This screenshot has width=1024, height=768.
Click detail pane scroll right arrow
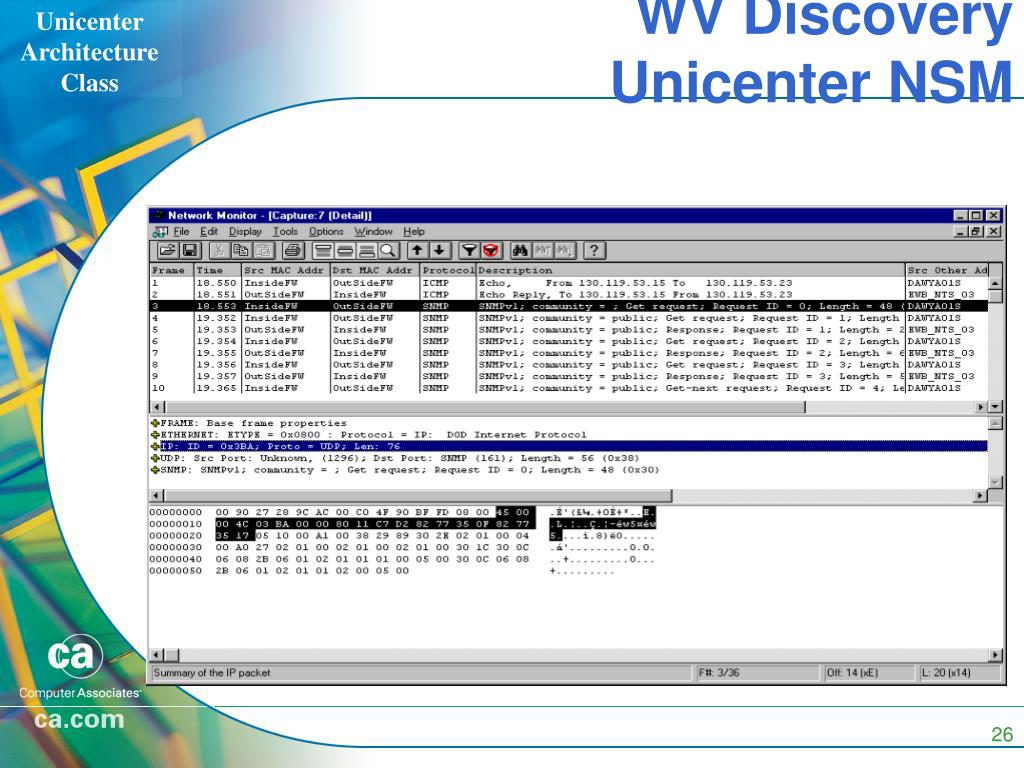coord(980,496)
